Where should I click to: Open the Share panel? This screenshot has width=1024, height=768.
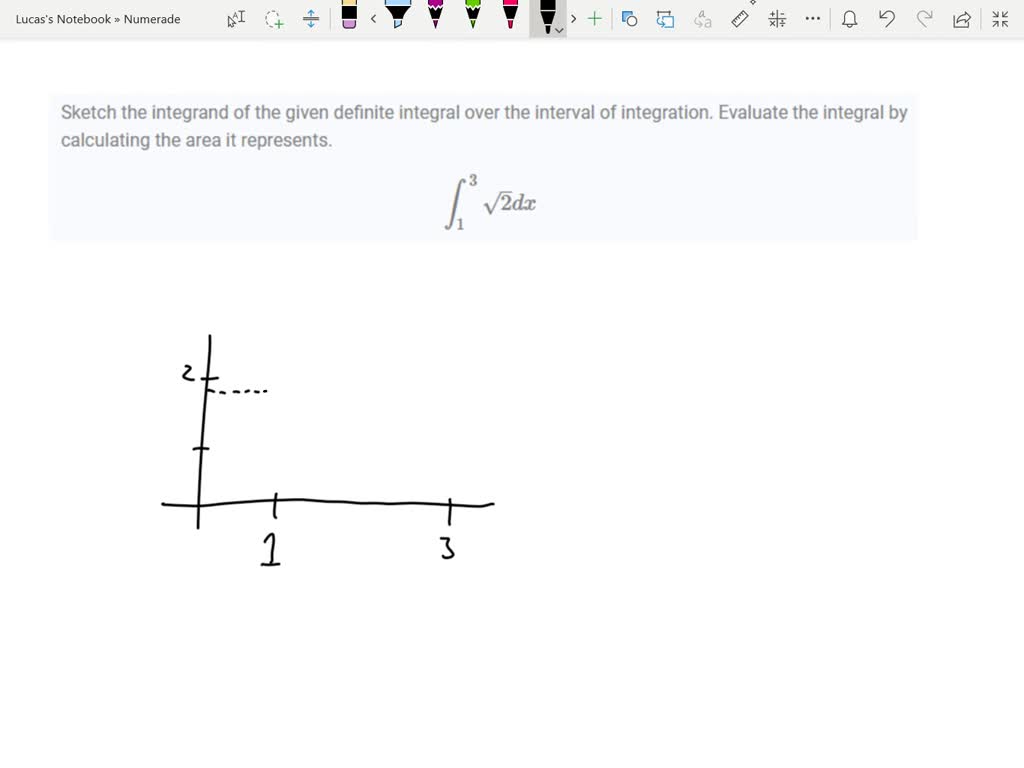tap(963, 18)
